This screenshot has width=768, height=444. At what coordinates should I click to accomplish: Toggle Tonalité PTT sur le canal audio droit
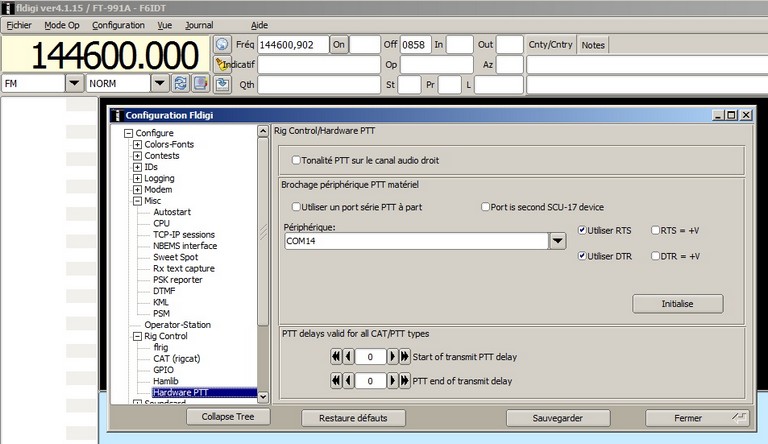(x=296, y=160)
